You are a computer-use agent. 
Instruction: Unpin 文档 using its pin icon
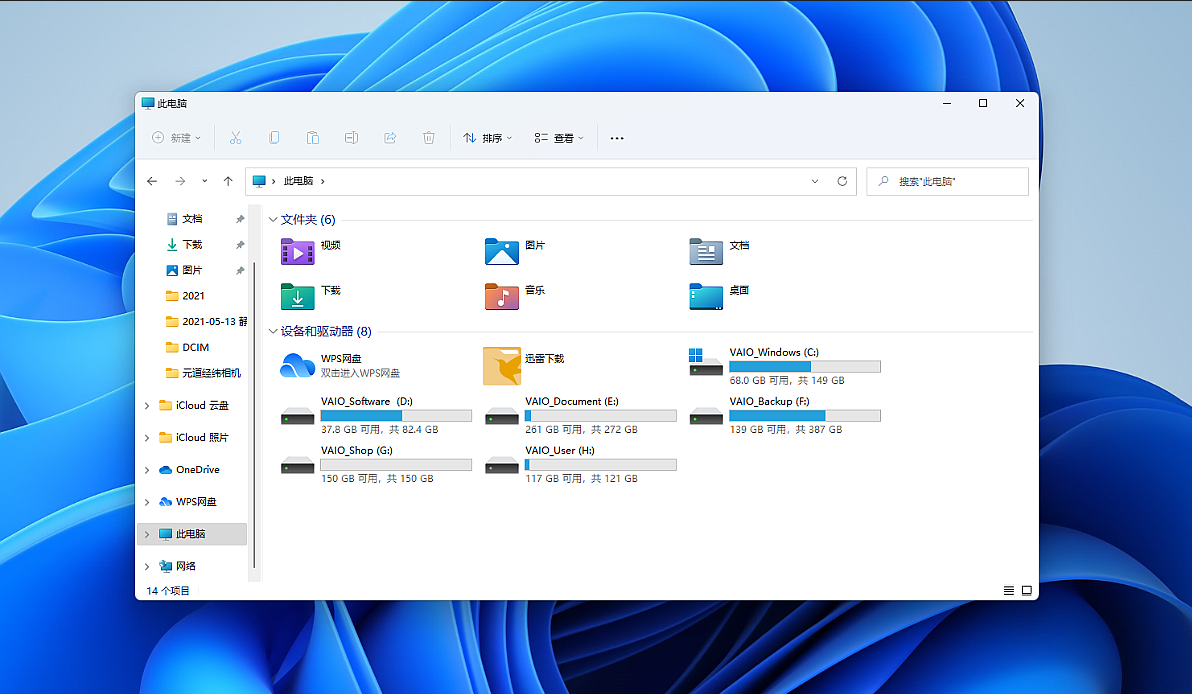point(240,219)
